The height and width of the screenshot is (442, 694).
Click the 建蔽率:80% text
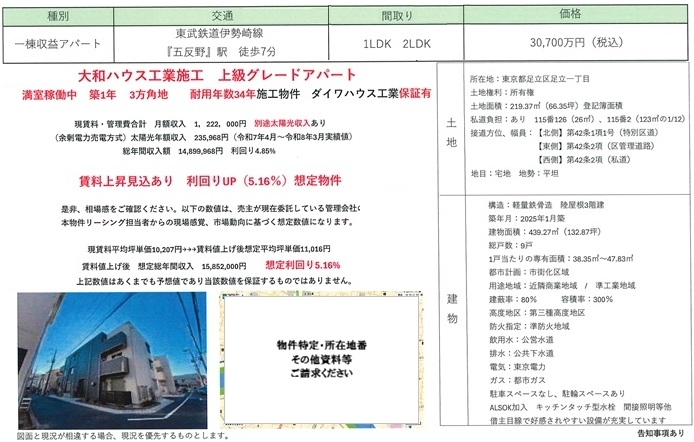[513, 300]
